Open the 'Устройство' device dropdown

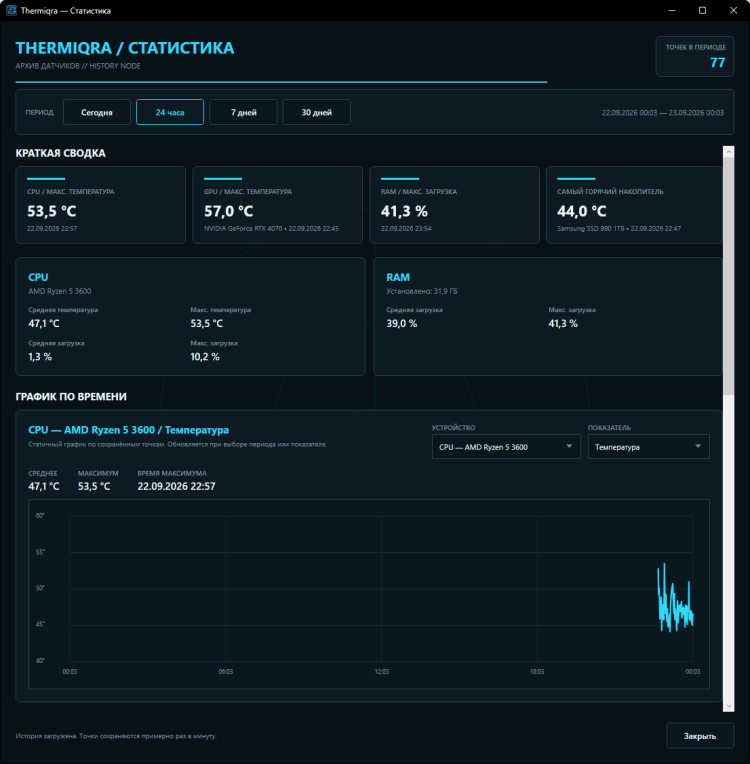point(506,447)
